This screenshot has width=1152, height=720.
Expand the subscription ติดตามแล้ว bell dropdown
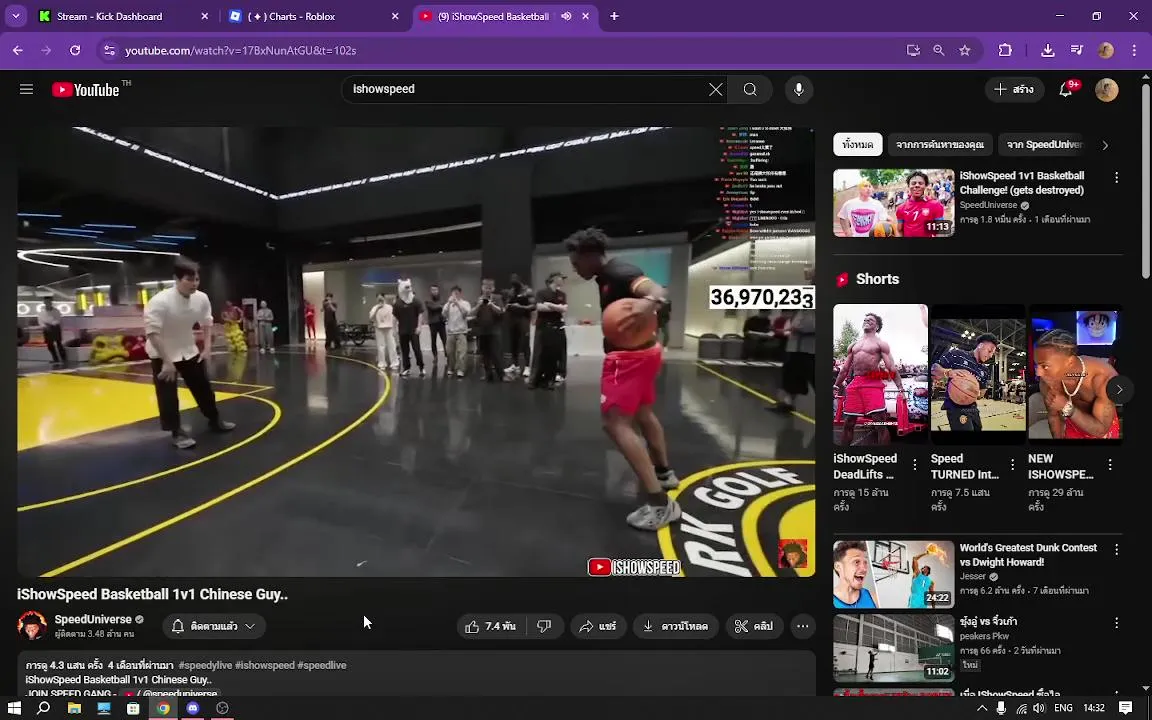pos(214,626)
